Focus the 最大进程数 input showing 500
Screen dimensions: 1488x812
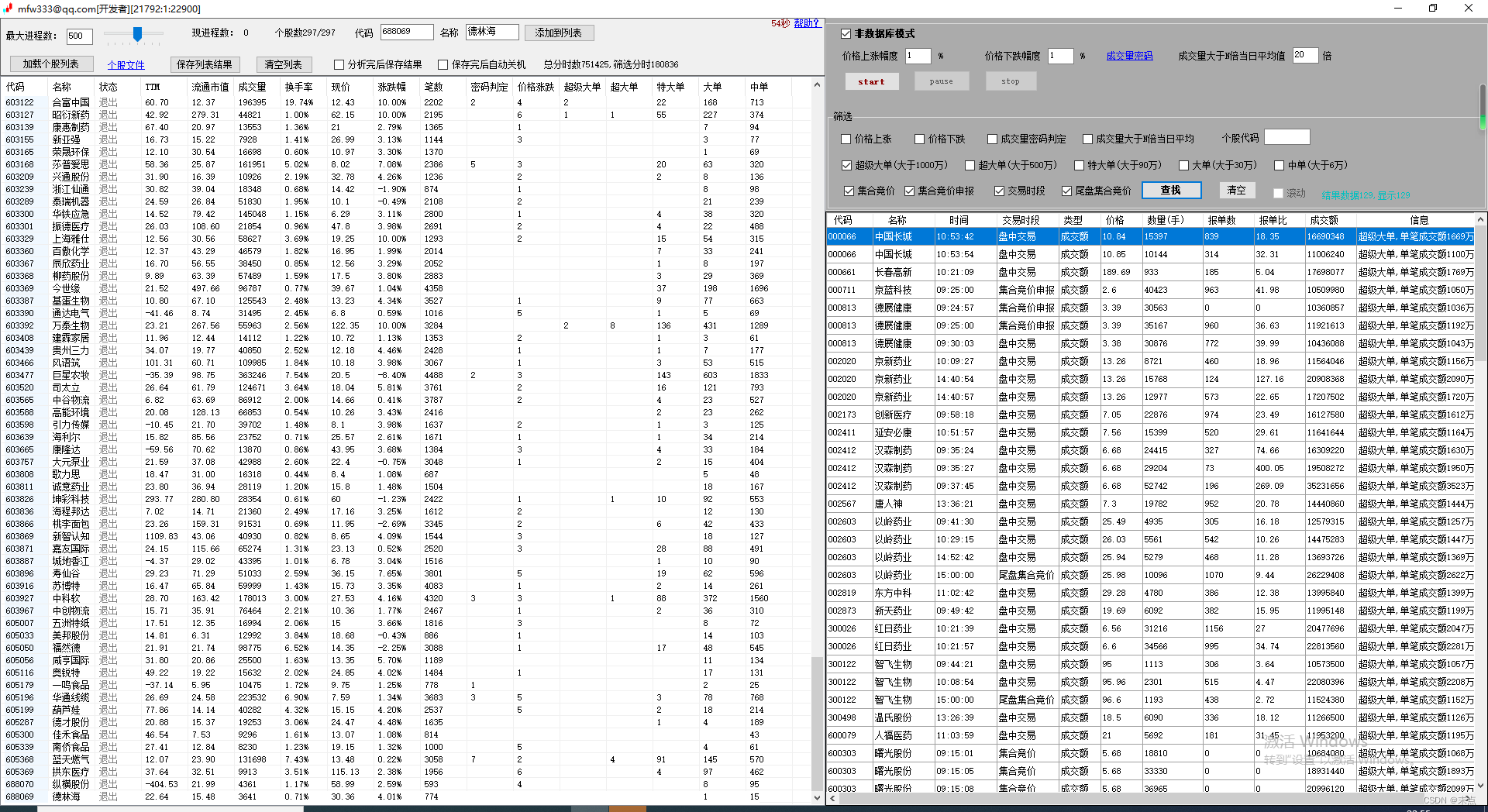point(79,36)
